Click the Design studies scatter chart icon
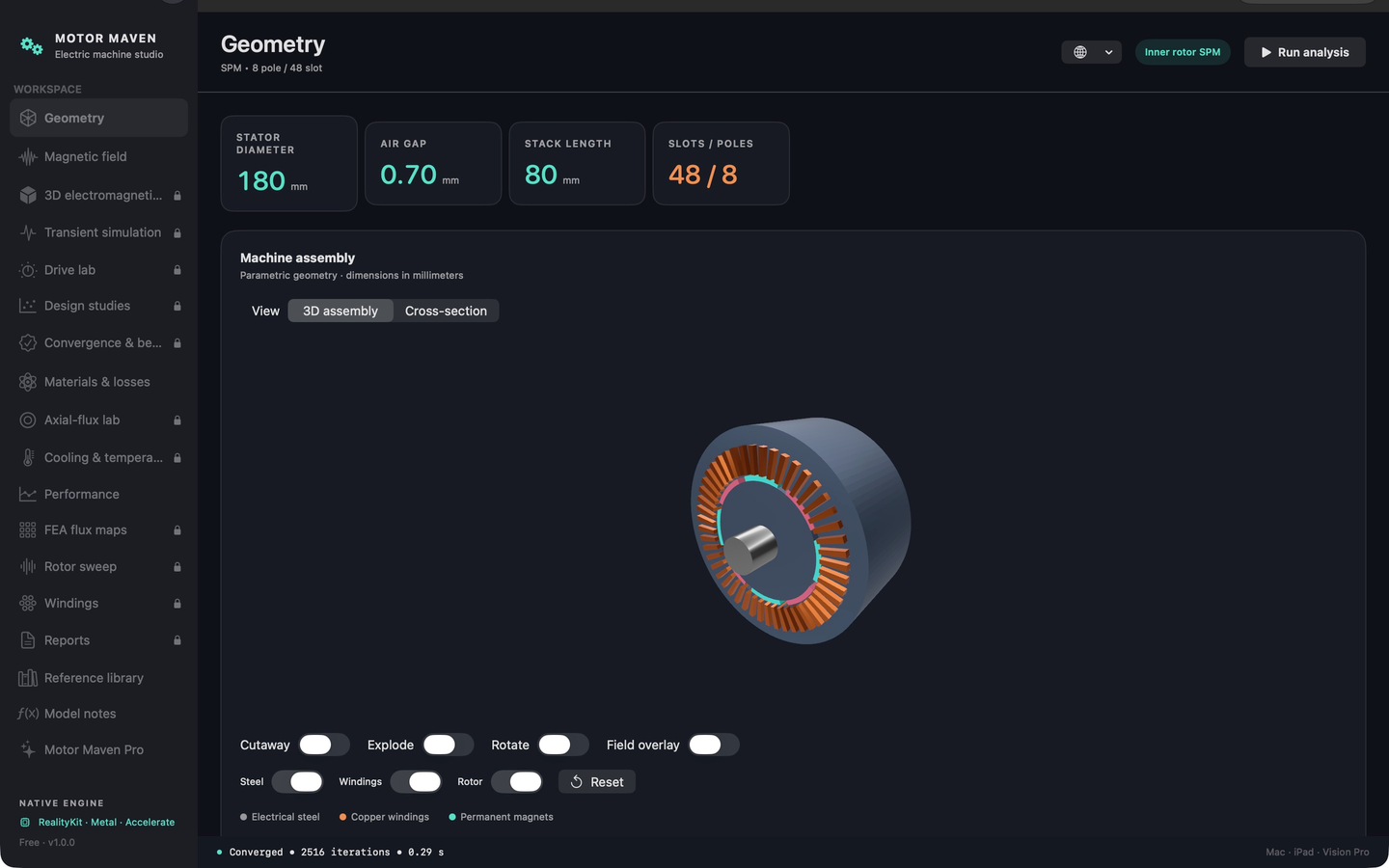Viewport: 1389px width, 868px height. click(x=28, y=306)
